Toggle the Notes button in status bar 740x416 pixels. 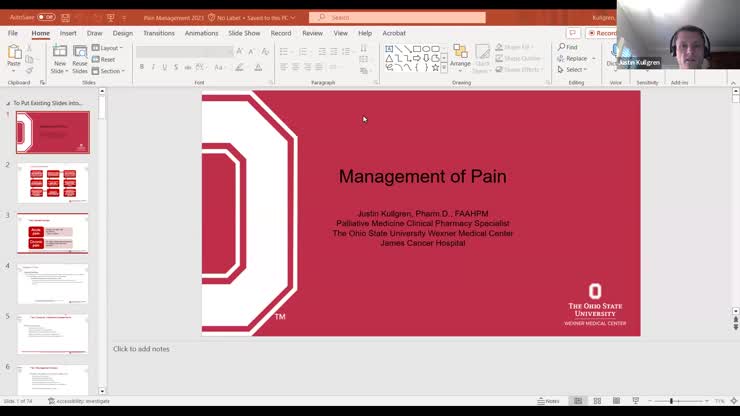coord(548,401)
